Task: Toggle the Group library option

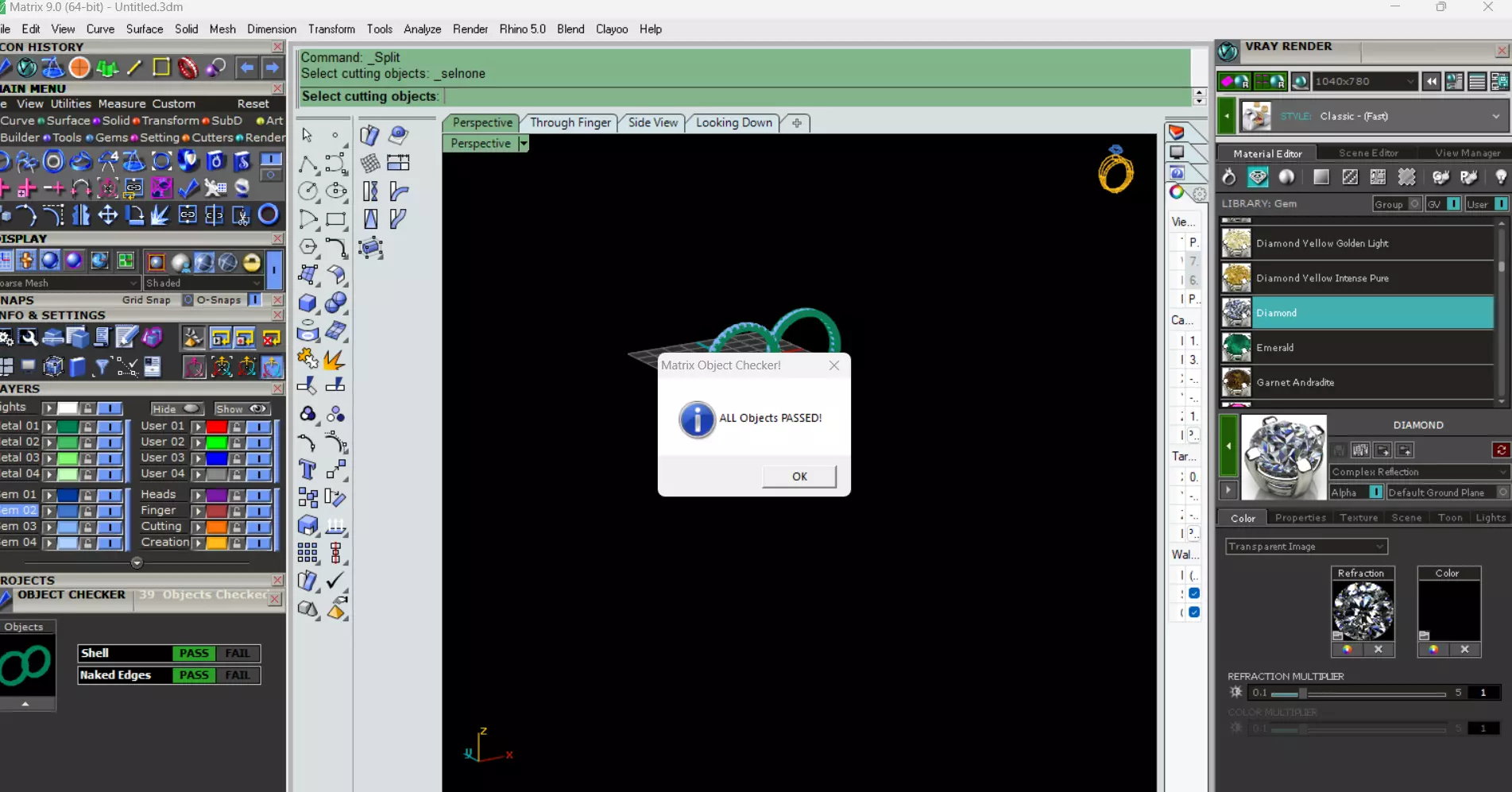Action: click(1415, 204)
